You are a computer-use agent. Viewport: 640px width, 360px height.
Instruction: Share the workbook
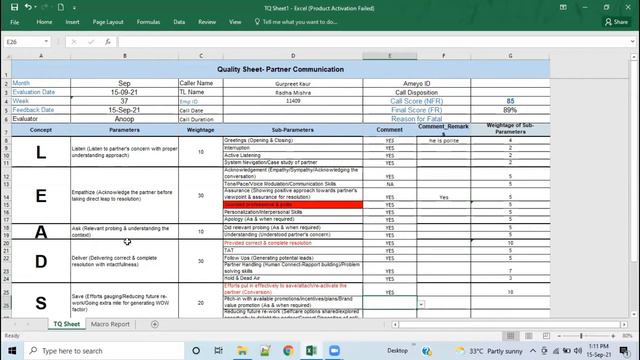point(616,22)
